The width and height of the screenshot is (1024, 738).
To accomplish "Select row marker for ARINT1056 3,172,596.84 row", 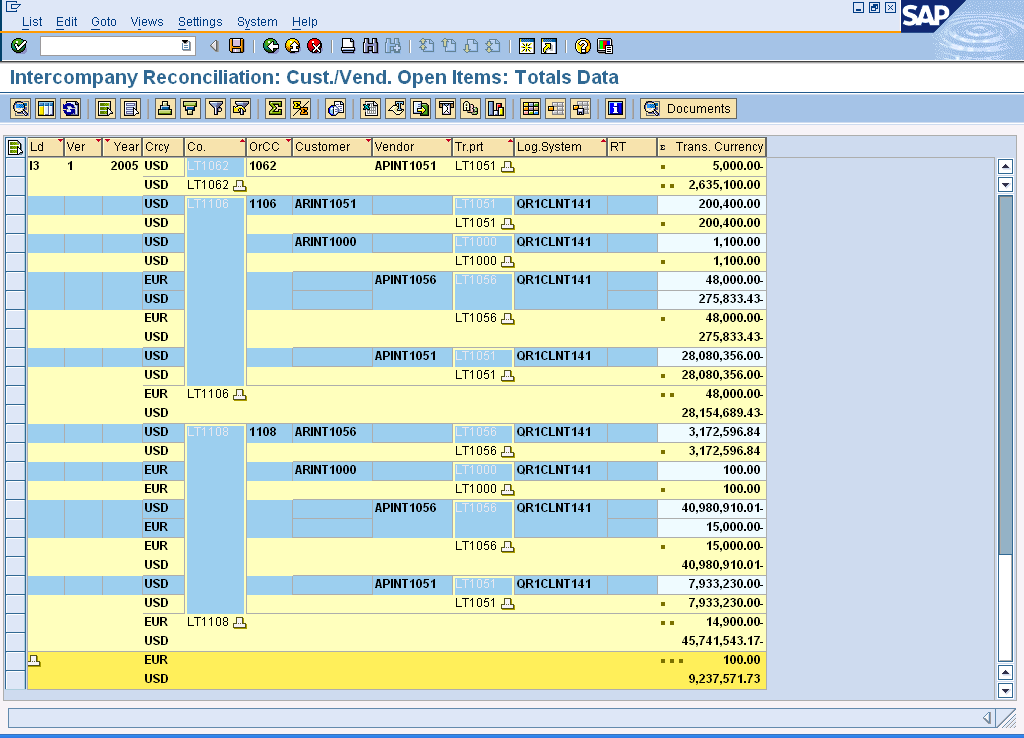I will (15, 432).
